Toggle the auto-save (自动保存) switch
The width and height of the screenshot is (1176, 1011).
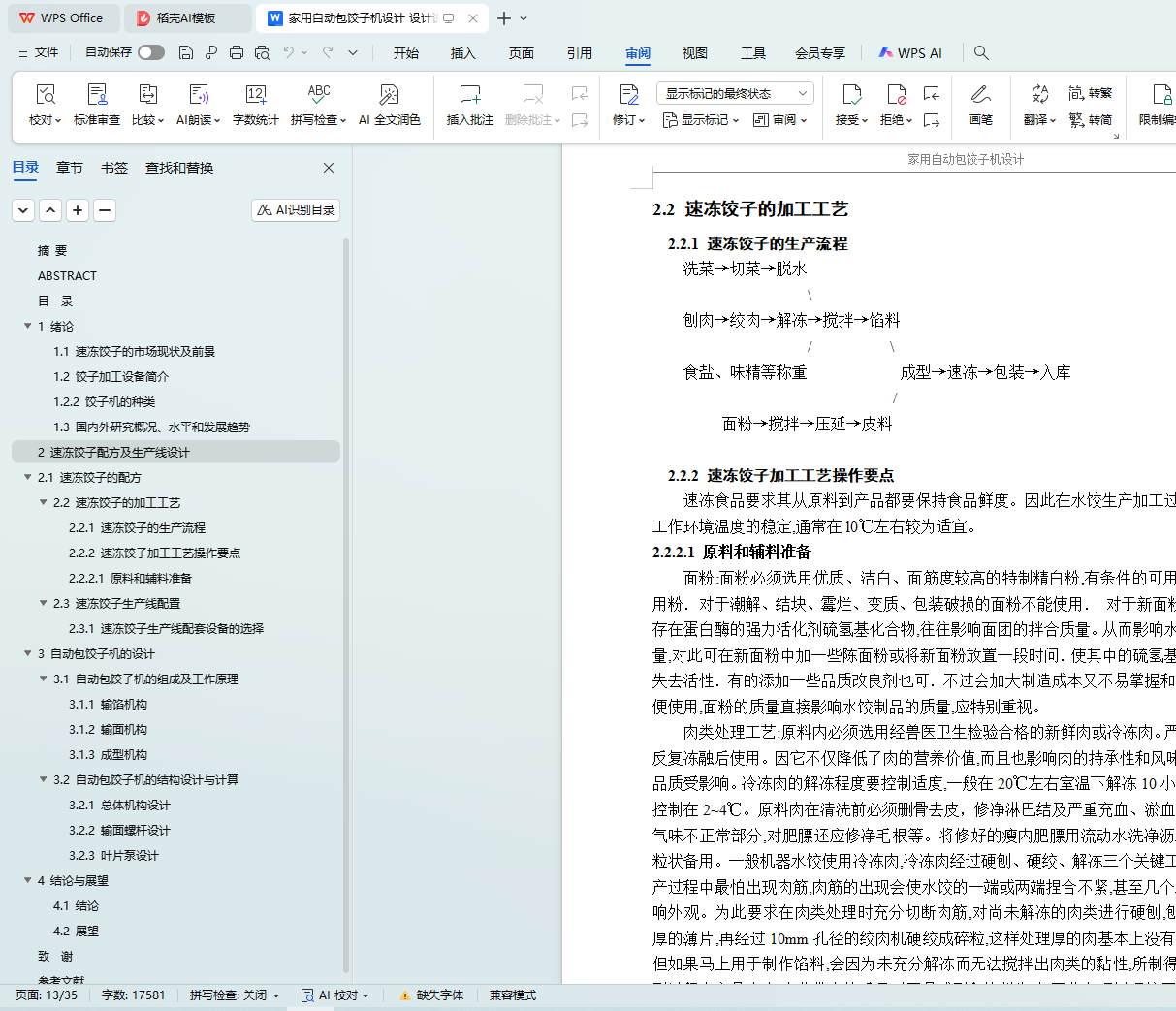[x=150, y=52]
